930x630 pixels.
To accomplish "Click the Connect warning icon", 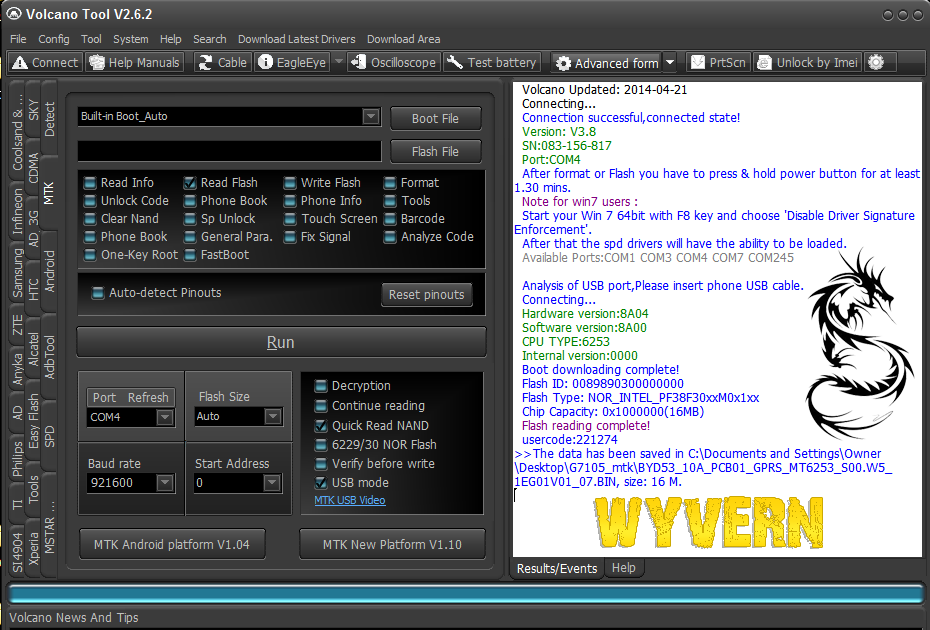I will (20, 63).
